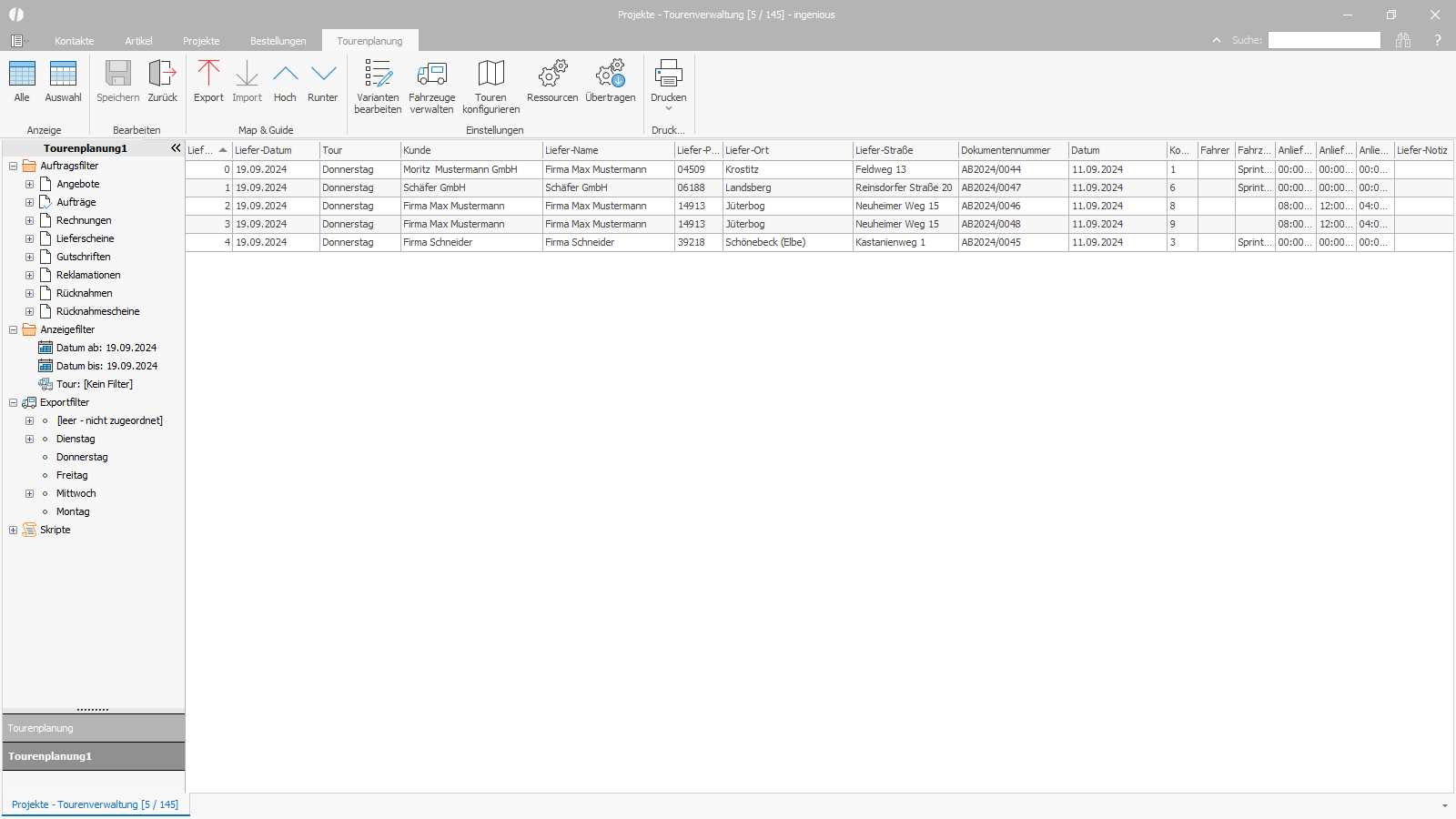Viewport: 1456px width, 819px height.
Task: Expand the Mittwoch export filter
Action: [29, 493]
